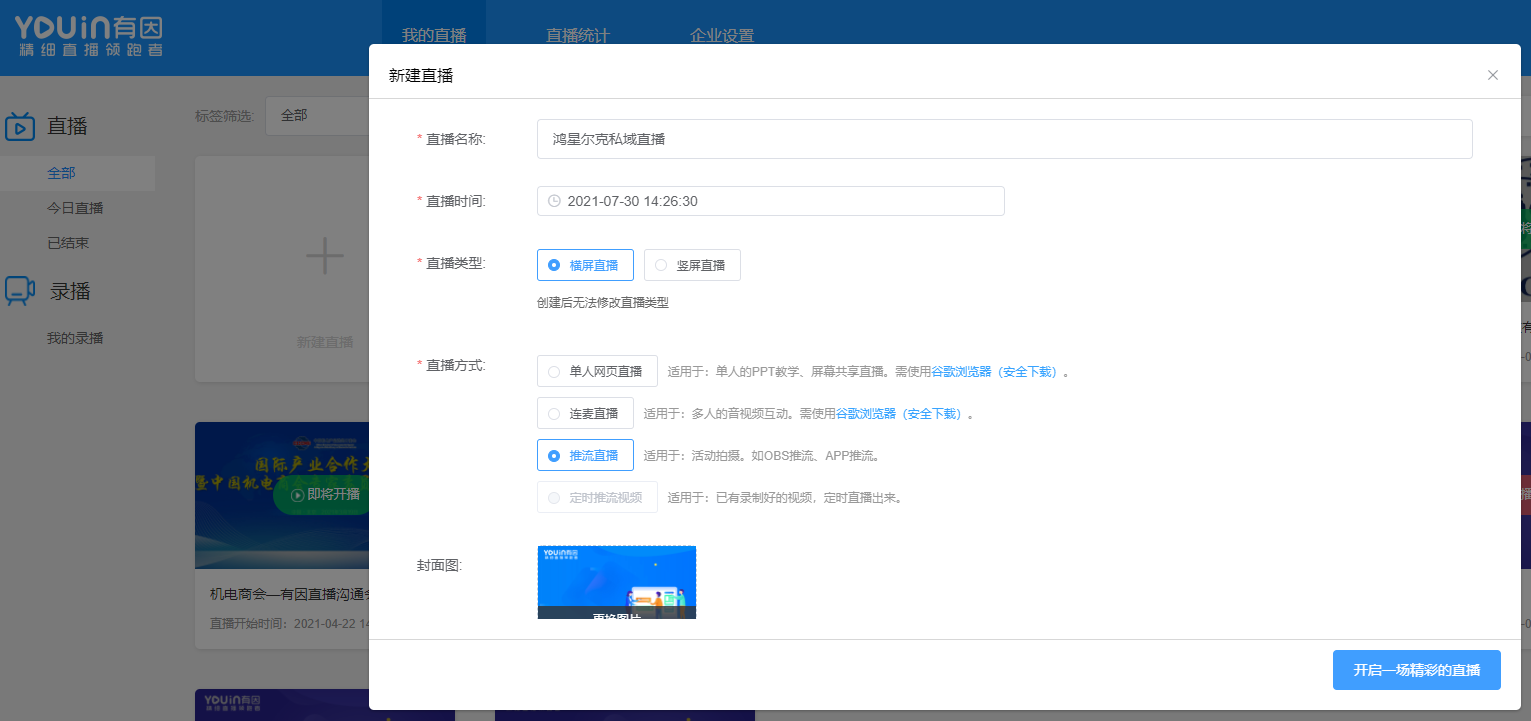This screenshot has width=1531, height=721.
Task: Select 竖屏直播 radio option
Action: coord(692,265)
